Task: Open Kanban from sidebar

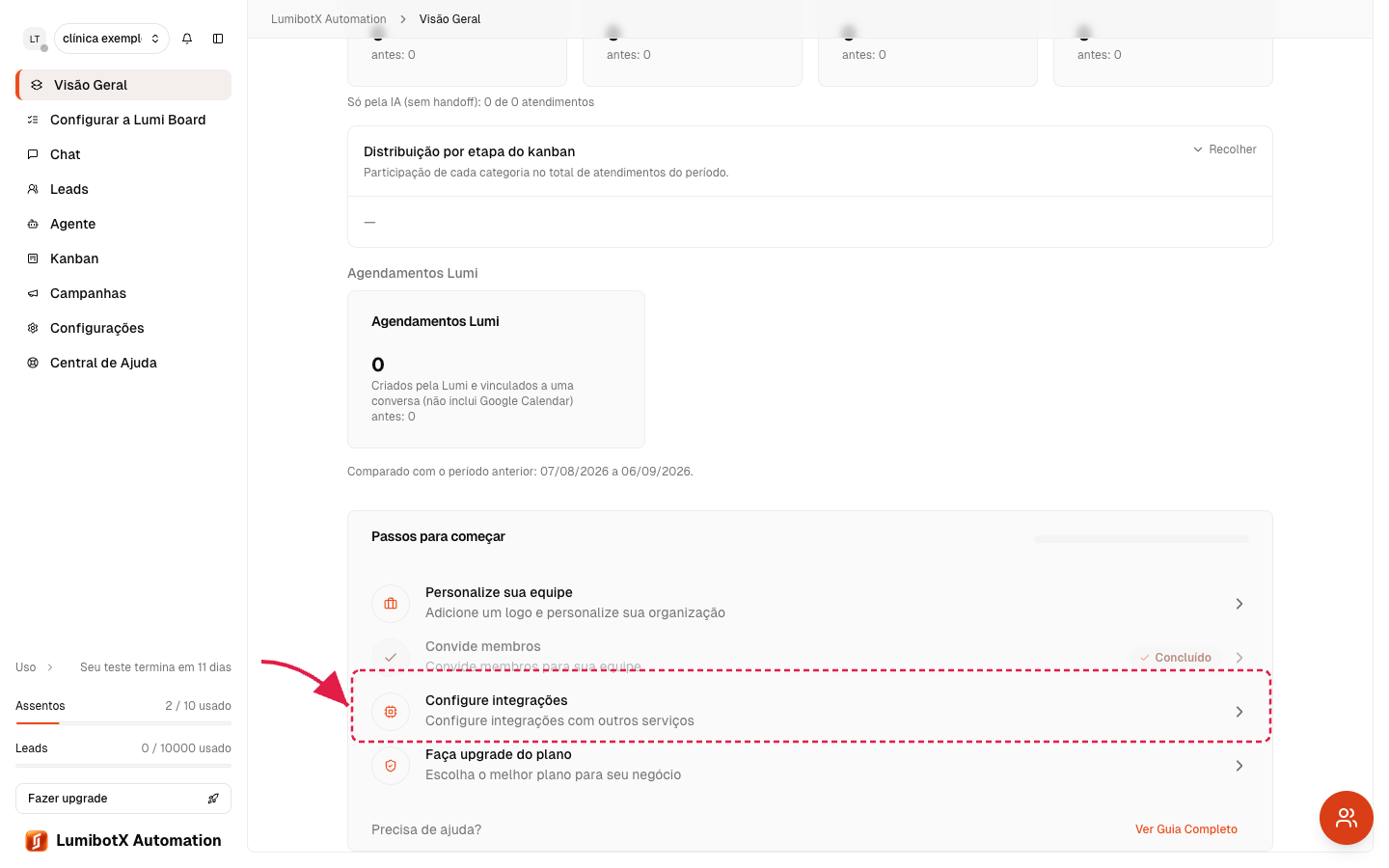Action: click(x=123, y=258)
